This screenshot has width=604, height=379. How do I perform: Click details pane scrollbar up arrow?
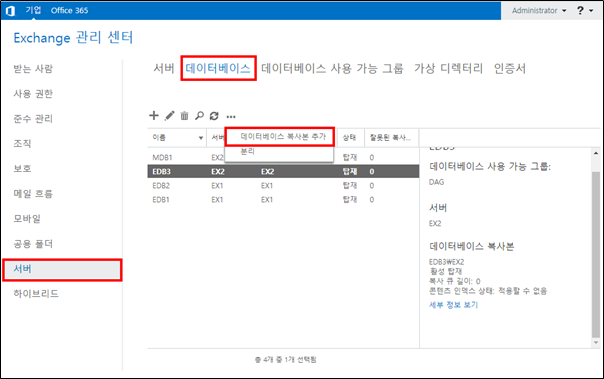click(596, 153)
